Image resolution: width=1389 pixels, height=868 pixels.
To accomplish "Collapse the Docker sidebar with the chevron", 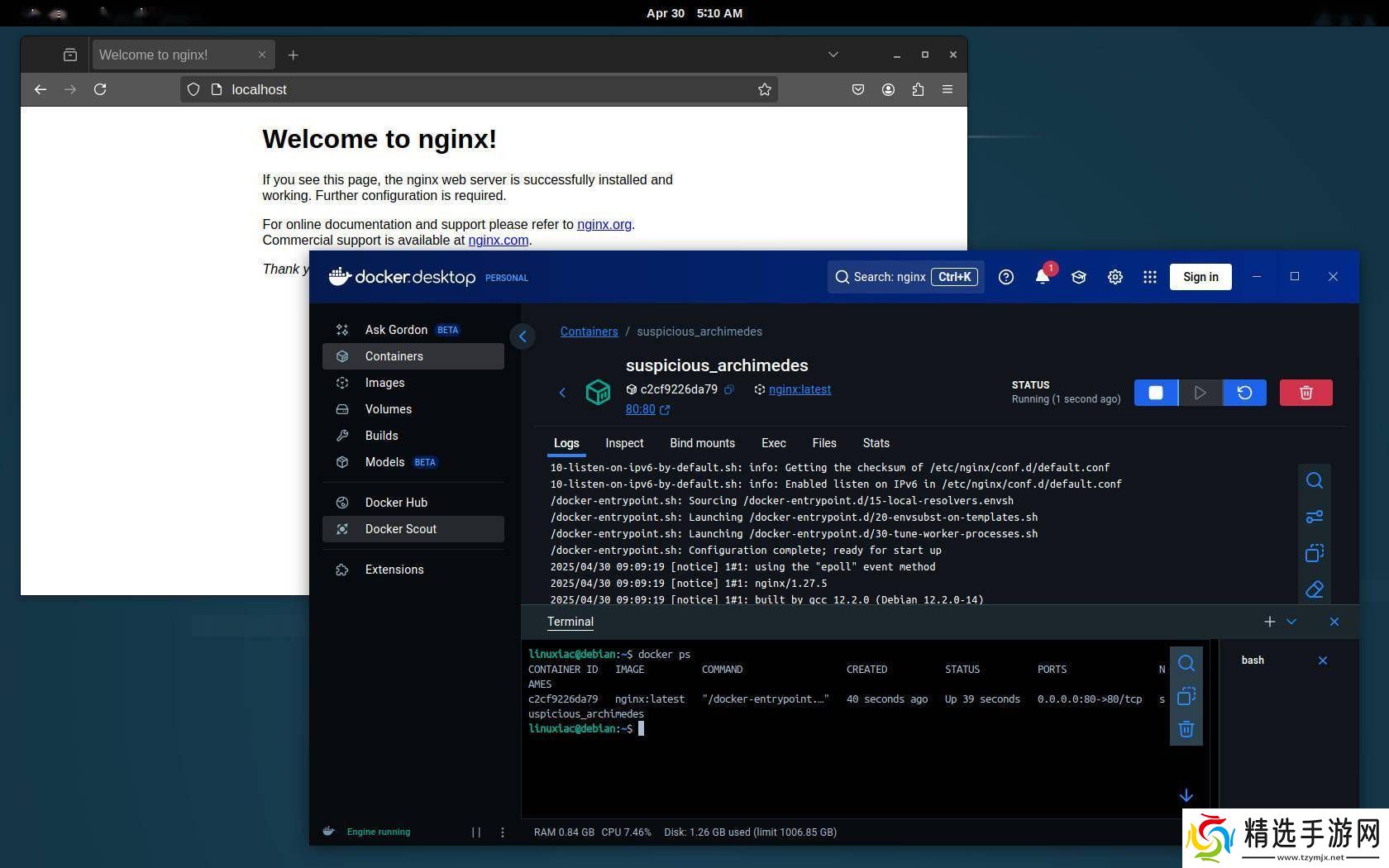I will tap(523, 336).
